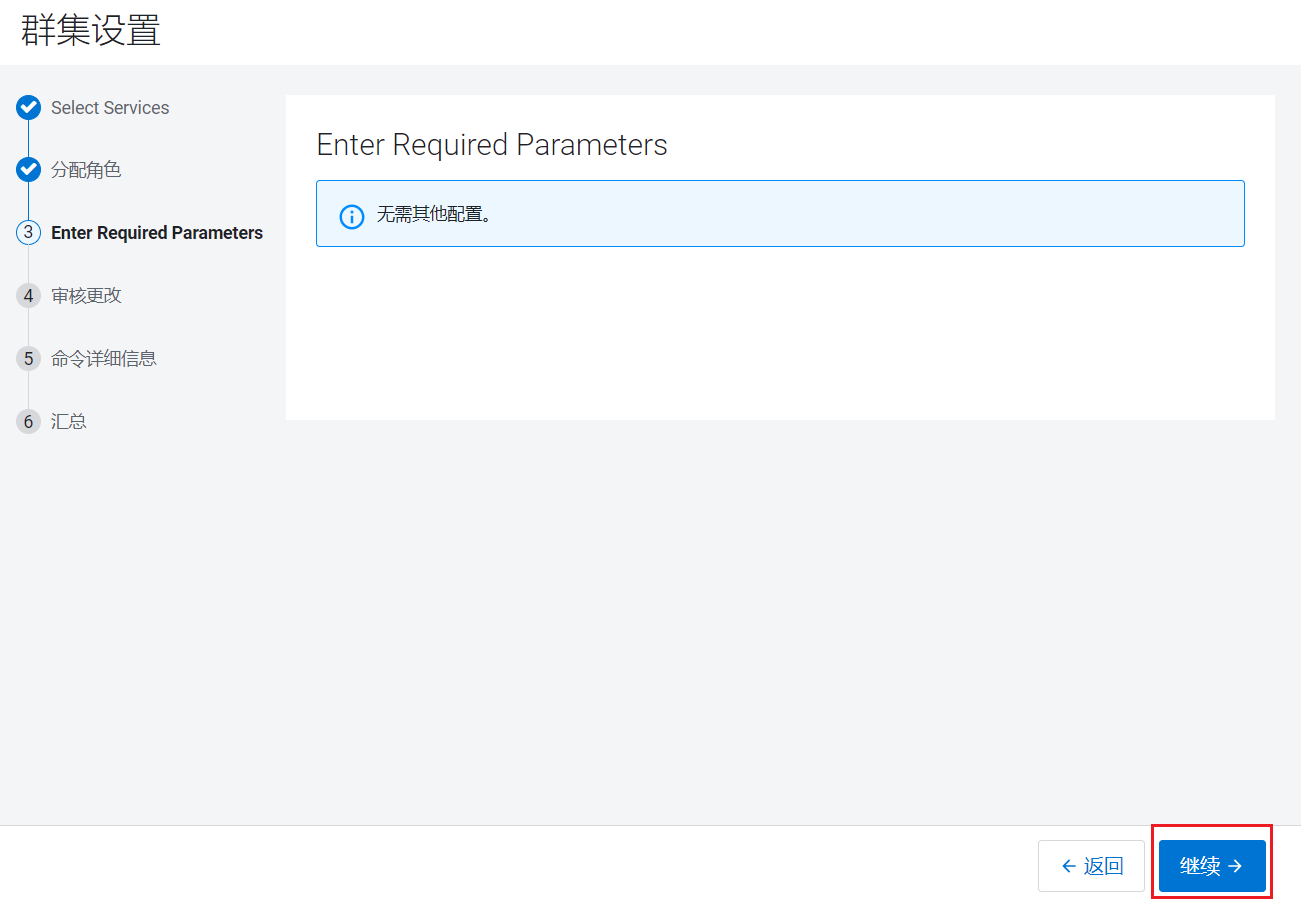Click the step 5 circle number icon
Image resolution: width=1301 pixels, height=901 pixels.
coord(28,358)
